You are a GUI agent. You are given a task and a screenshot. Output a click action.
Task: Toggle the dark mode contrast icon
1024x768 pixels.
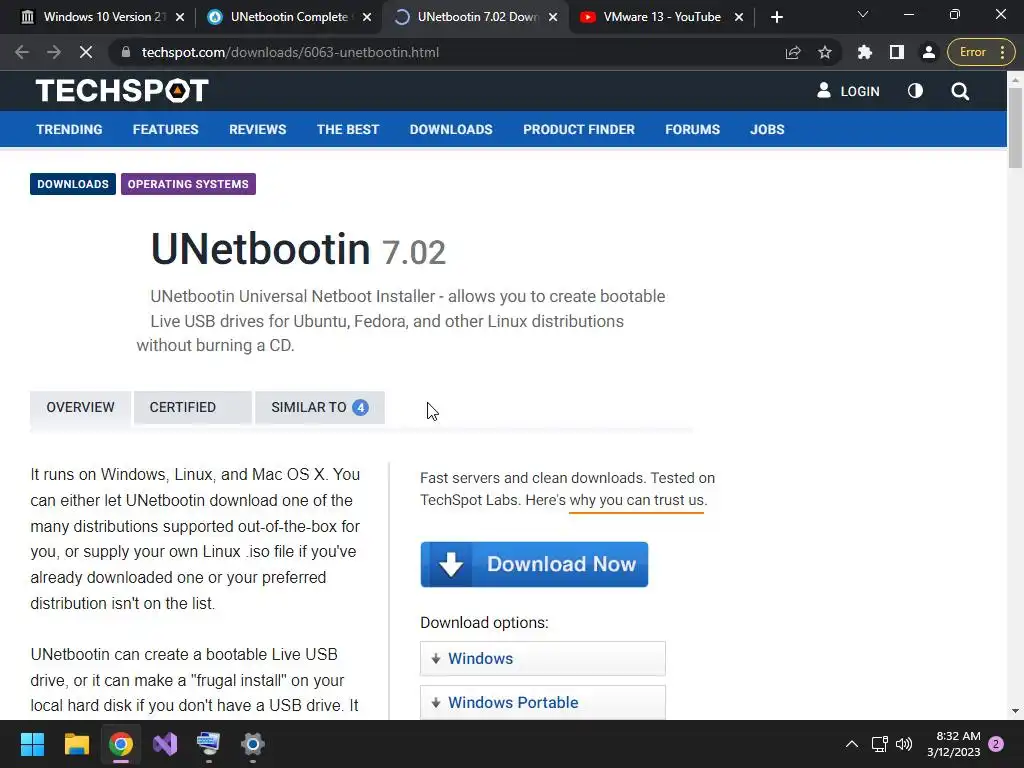click(x=915, y=91)
